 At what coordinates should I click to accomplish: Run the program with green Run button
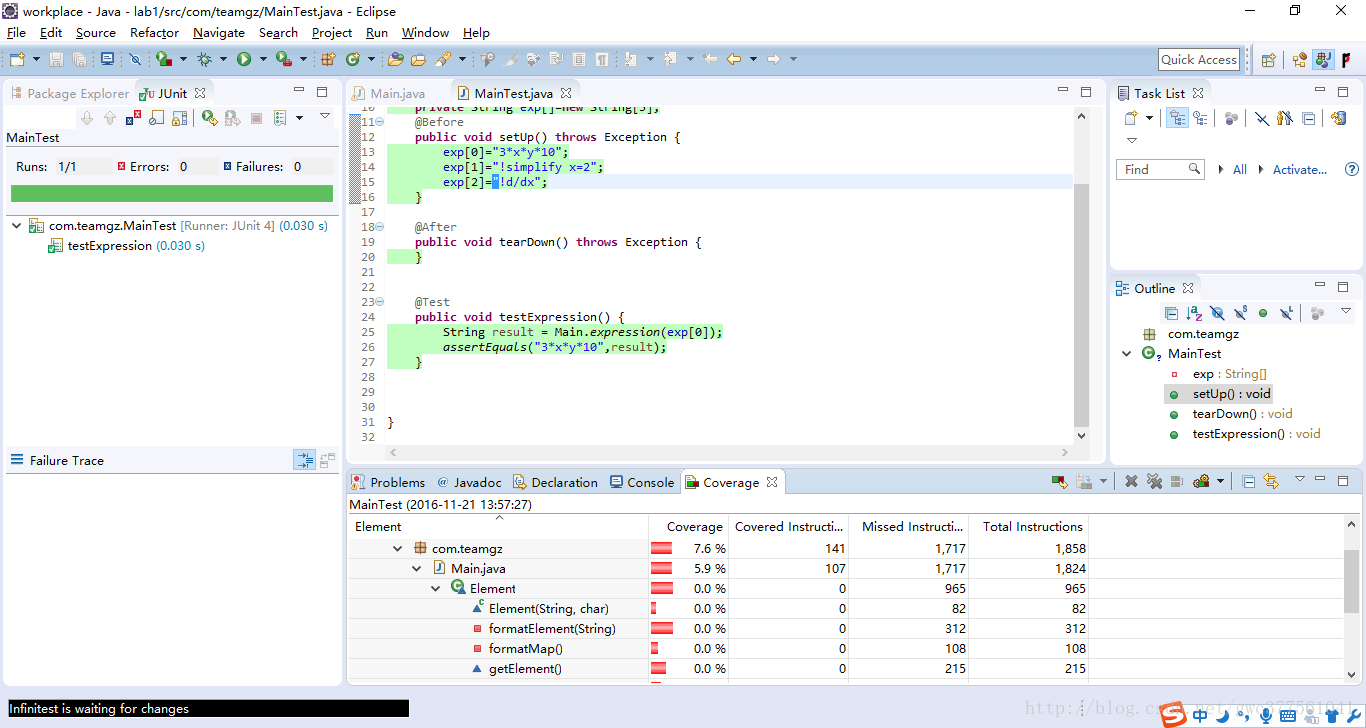click(x=244, y=60)
